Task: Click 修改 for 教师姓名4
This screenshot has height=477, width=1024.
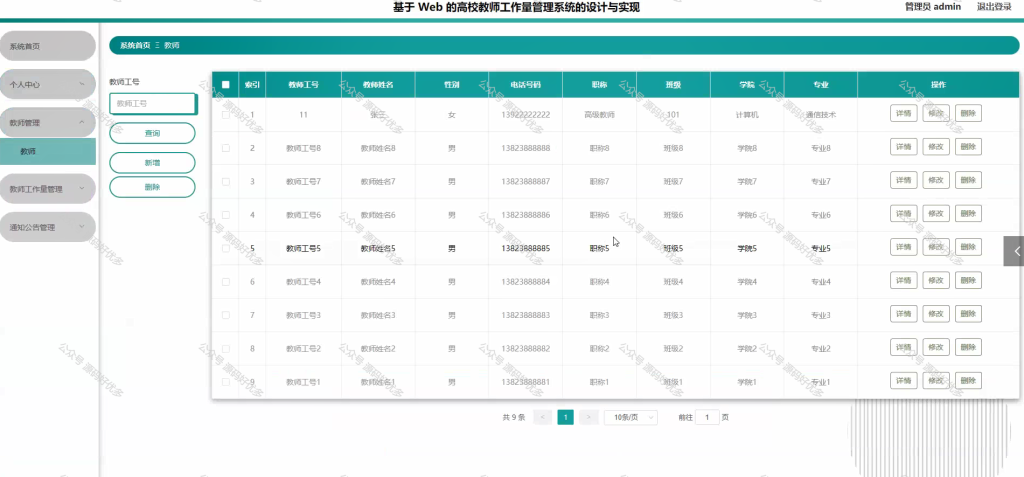Action: coord(936,280)
